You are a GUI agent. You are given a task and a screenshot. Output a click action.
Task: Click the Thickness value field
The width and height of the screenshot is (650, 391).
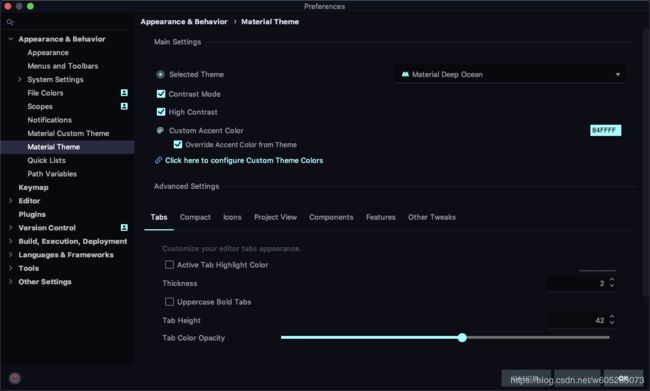tap(578, 283)
